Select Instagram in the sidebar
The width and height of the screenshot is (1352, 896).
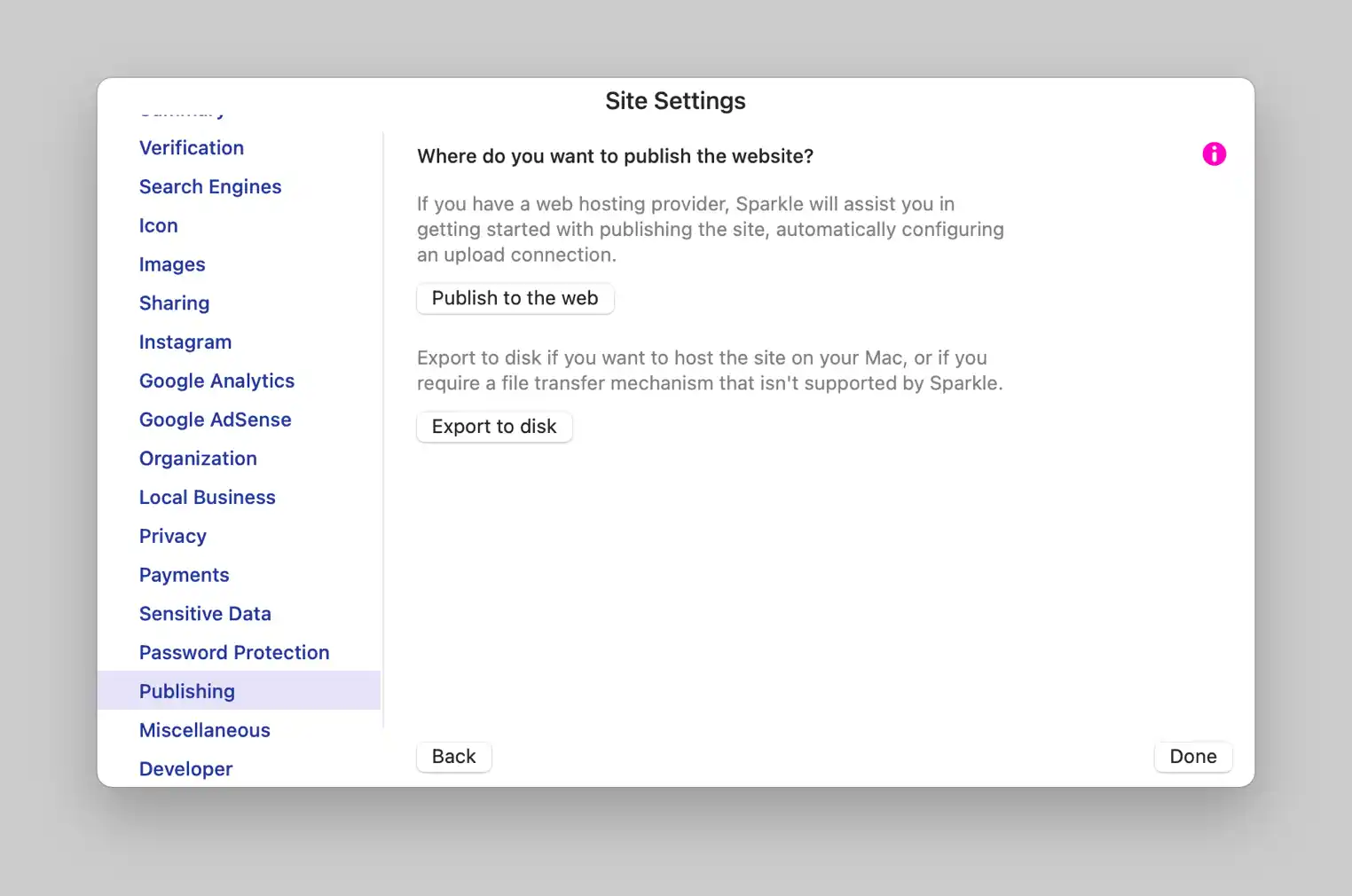[185, 342]
